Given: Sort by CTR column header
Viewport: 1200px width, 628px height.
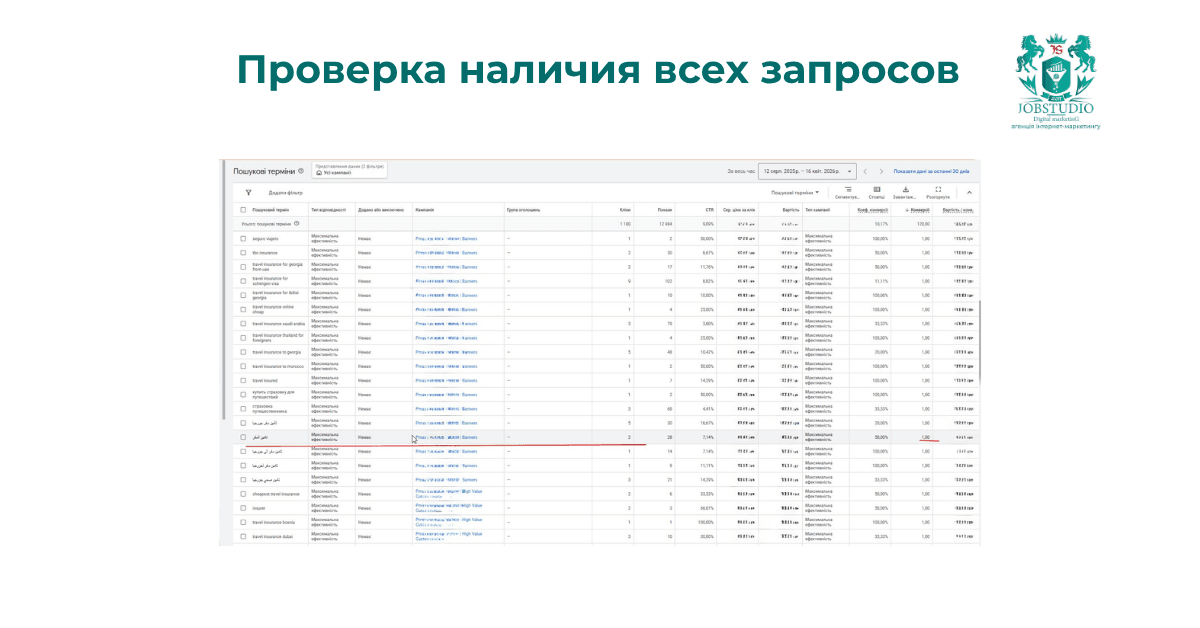Looking at the screenshot, I should [709, 210].
